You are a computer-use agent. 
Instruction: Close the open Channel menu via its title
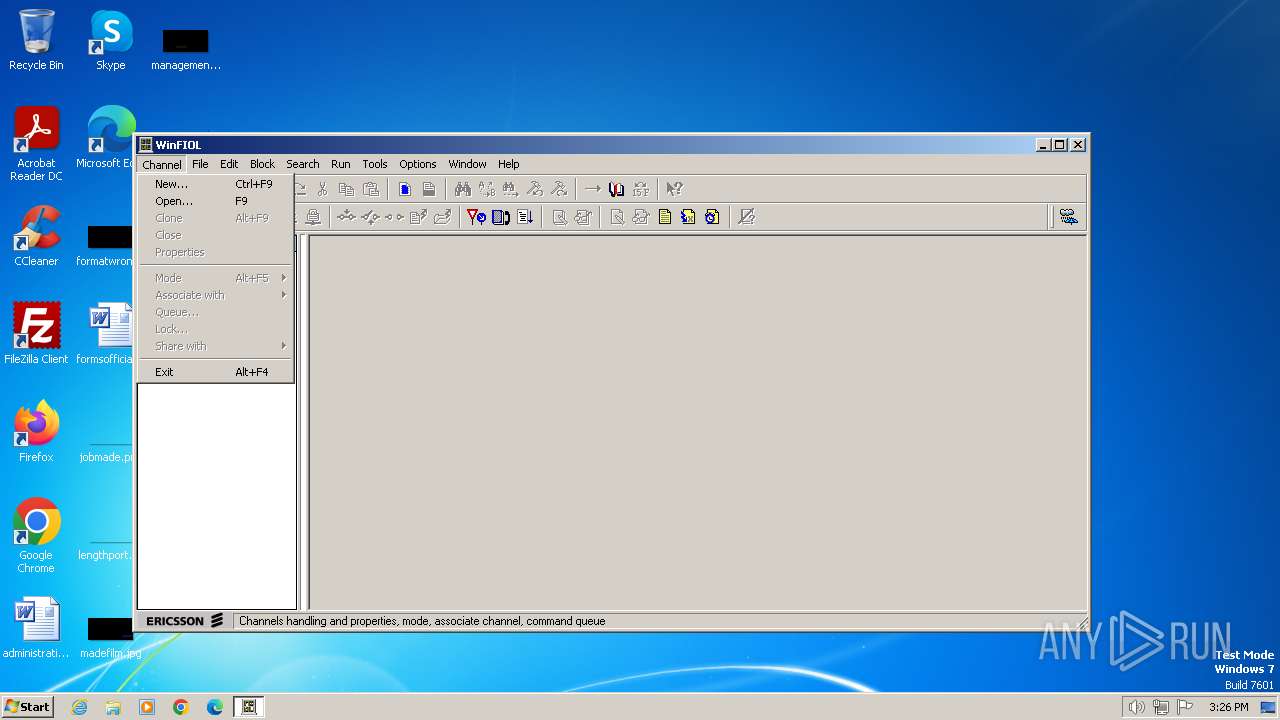tap(162, 164)
